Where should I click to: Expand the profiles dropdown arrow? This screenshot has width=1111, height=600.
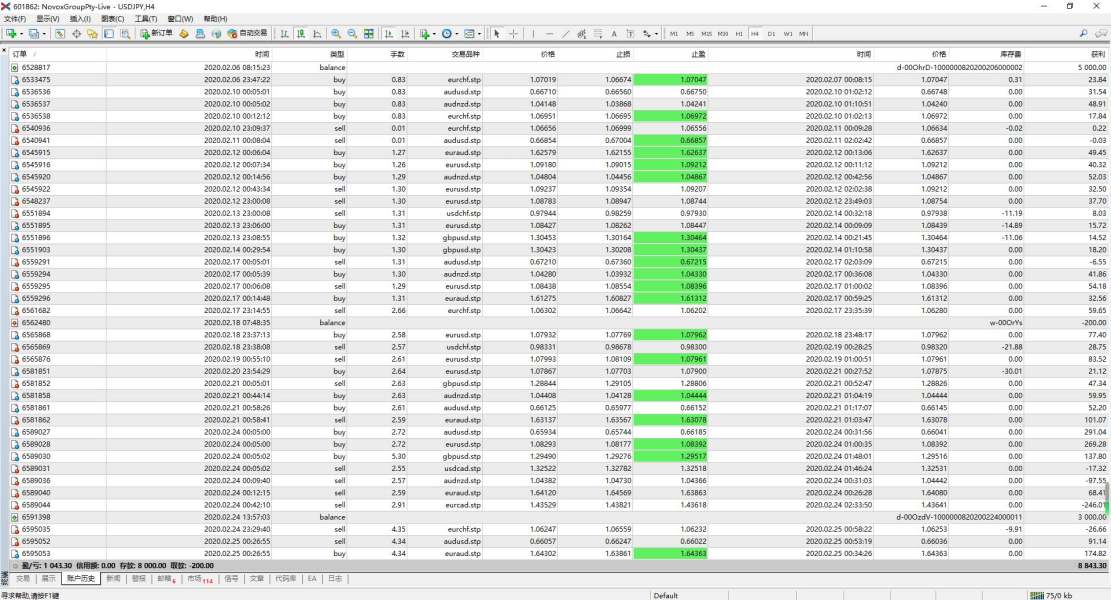click(x=44, y=34)
